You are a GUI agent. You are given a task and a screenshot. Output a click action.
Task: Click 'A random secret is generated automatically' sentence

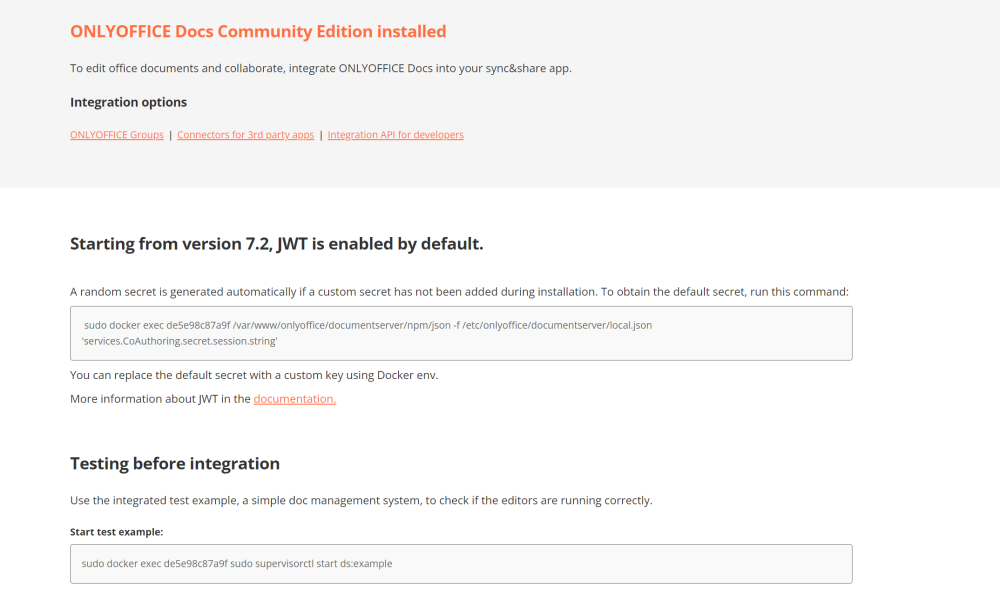point(459,292)
